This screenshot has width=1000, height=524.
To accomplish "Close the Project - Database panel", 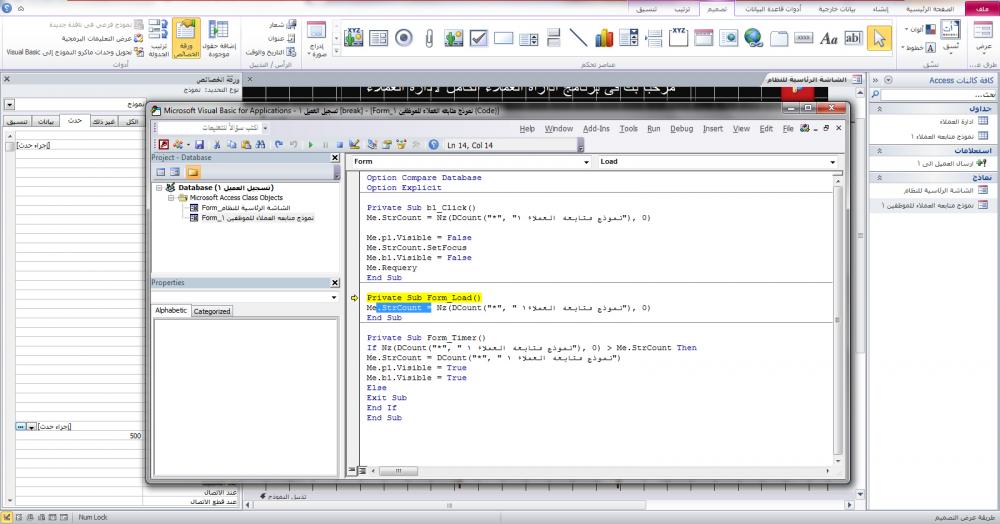I will point(335,157).
